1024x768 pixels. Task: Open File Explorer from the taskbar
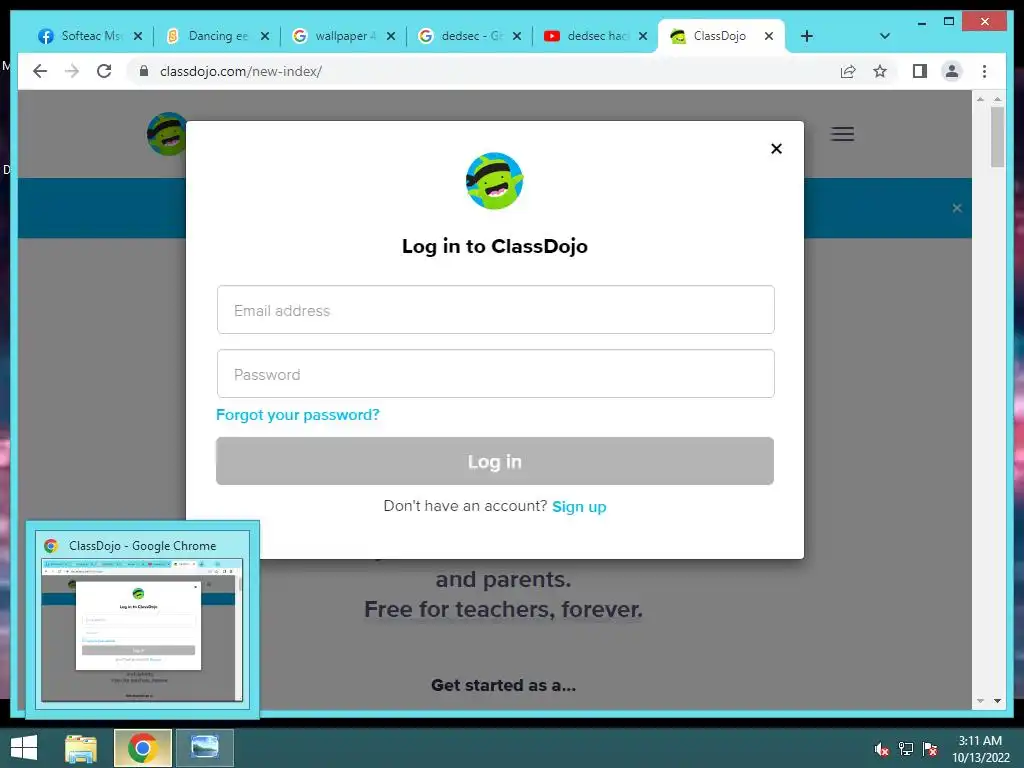[x=81, y=748]
